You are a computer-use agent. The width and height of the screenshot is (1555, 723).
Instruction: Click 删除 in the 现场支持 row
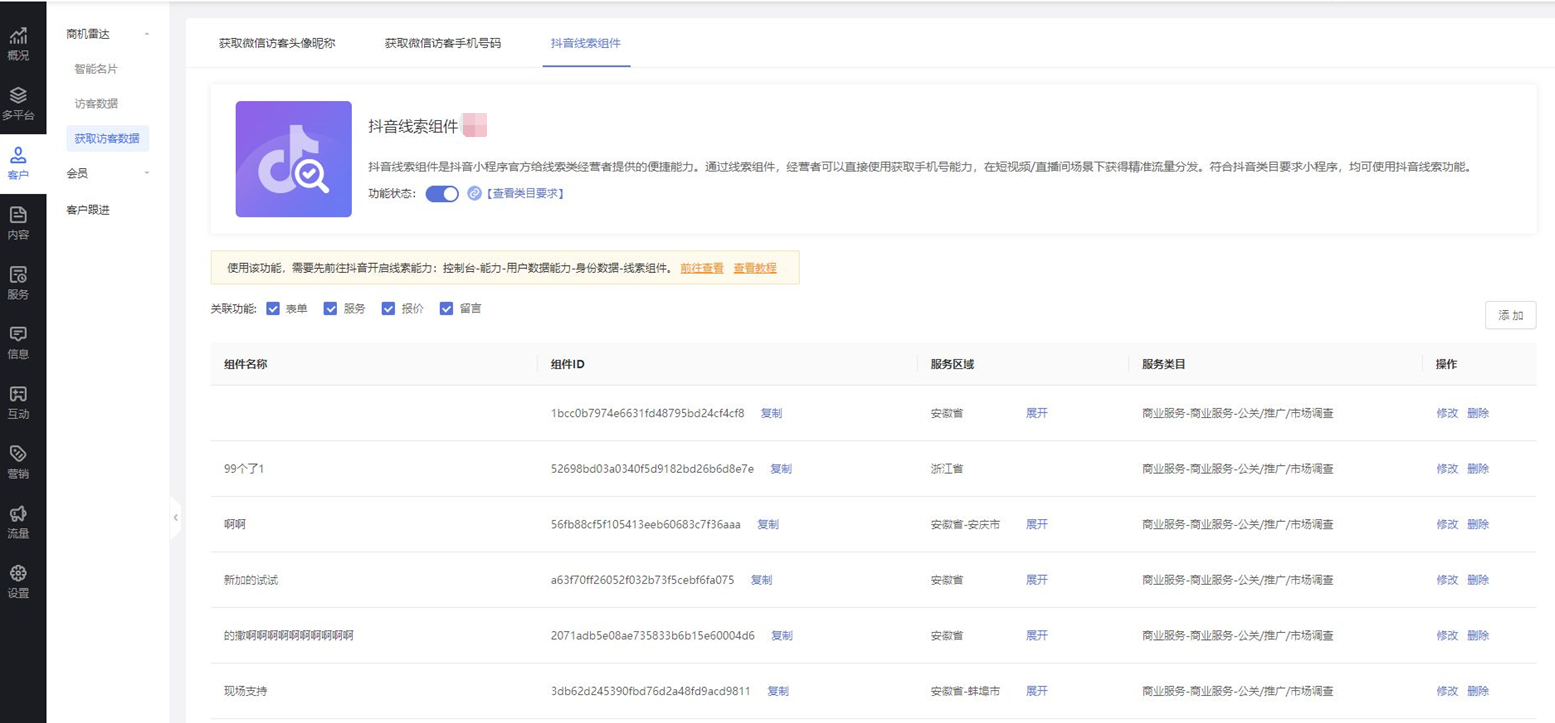tap(1478, 691)
